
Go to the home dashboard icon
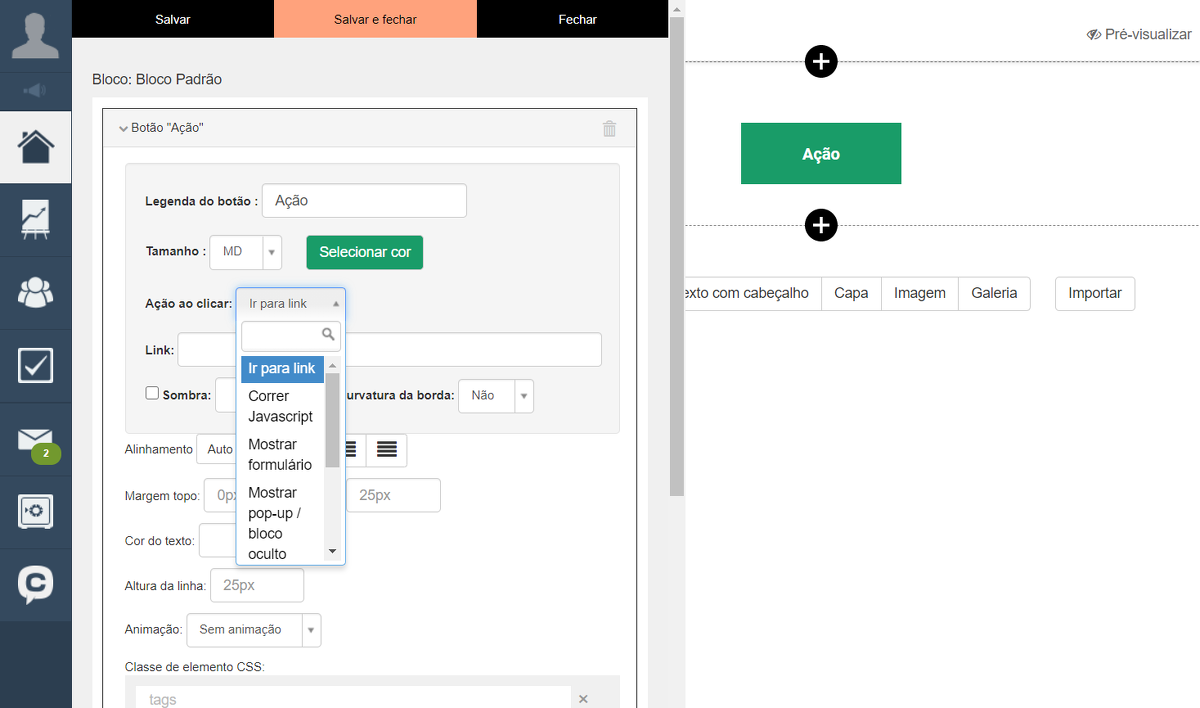(35, 147)
